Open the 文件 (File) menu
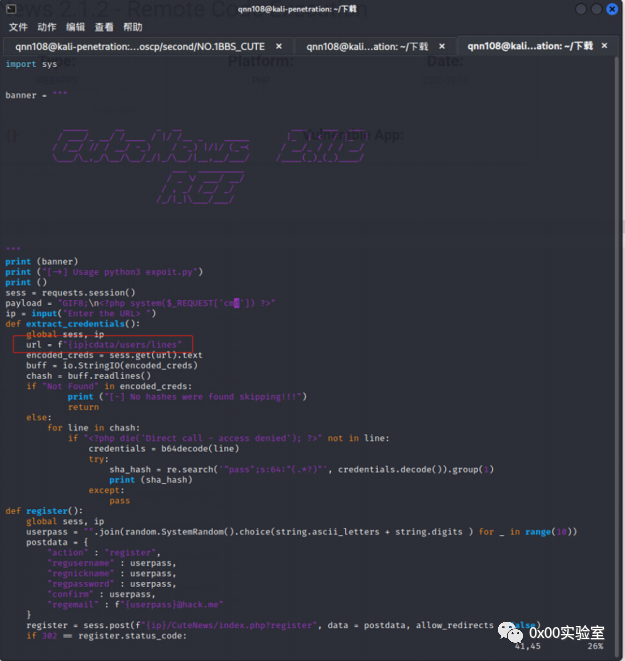The height and width of the screenshot is (661, 625). [x=18, y=27]
